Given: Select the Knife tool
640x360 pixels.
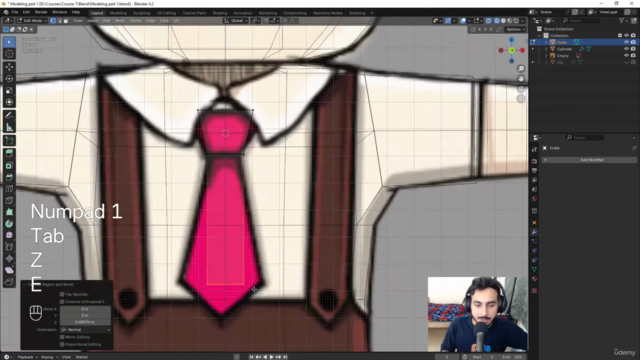Looking at the screenshot, I should [9, 200].
